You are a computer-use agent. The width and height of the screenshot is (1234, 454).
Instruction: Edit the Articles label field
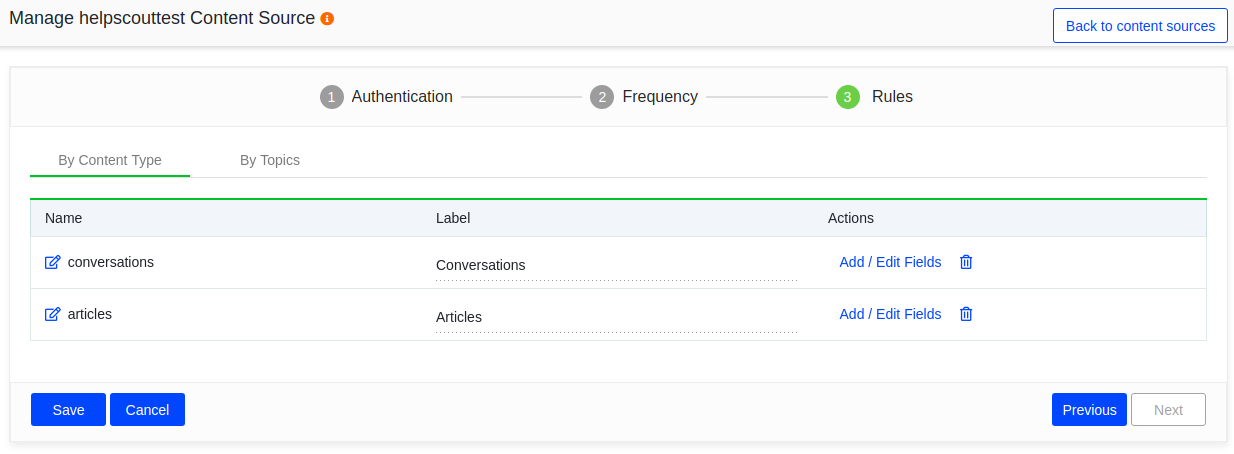tap(616, 318)
